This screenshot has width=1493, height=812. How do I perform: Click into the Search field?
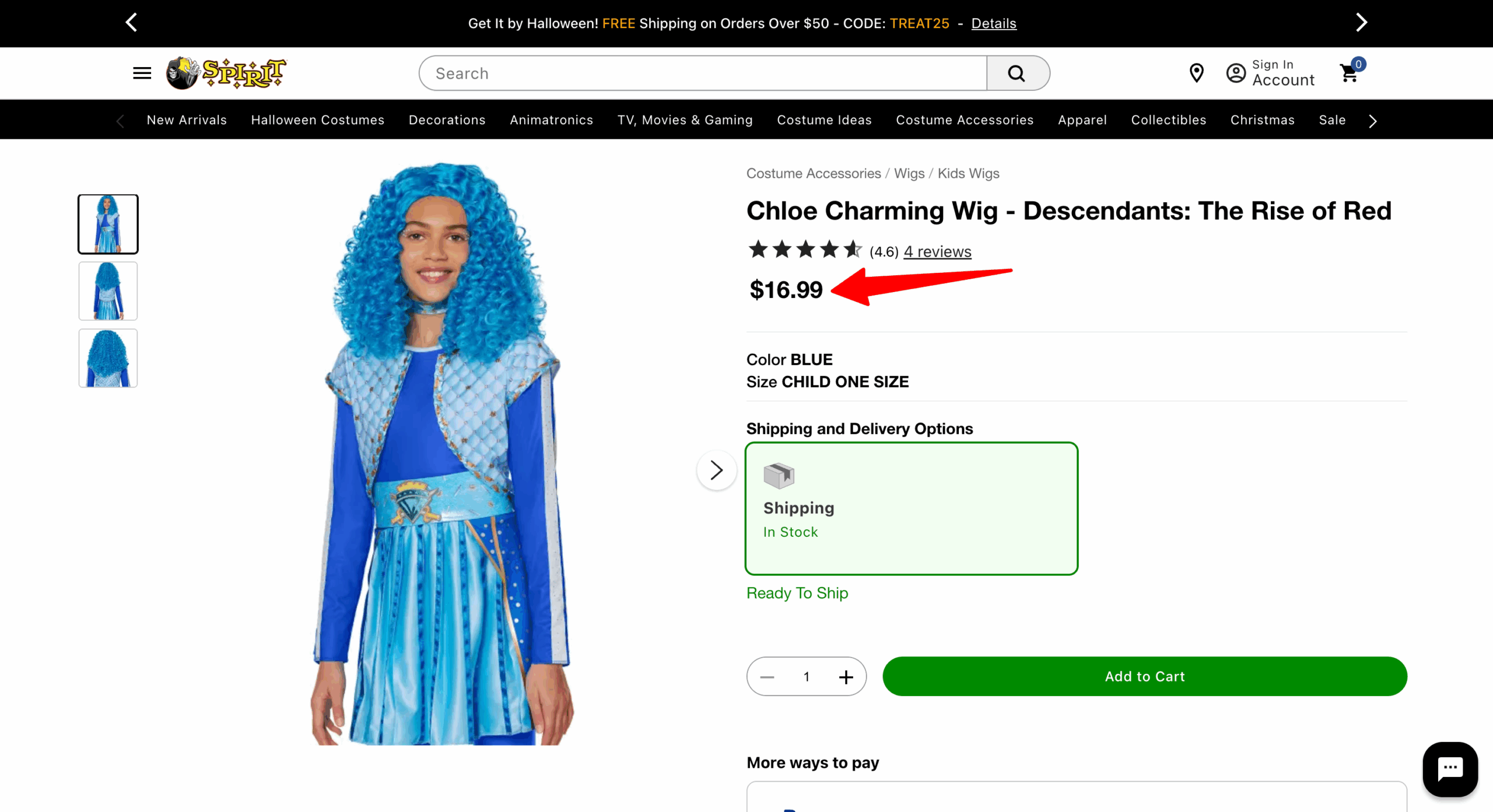703,73
